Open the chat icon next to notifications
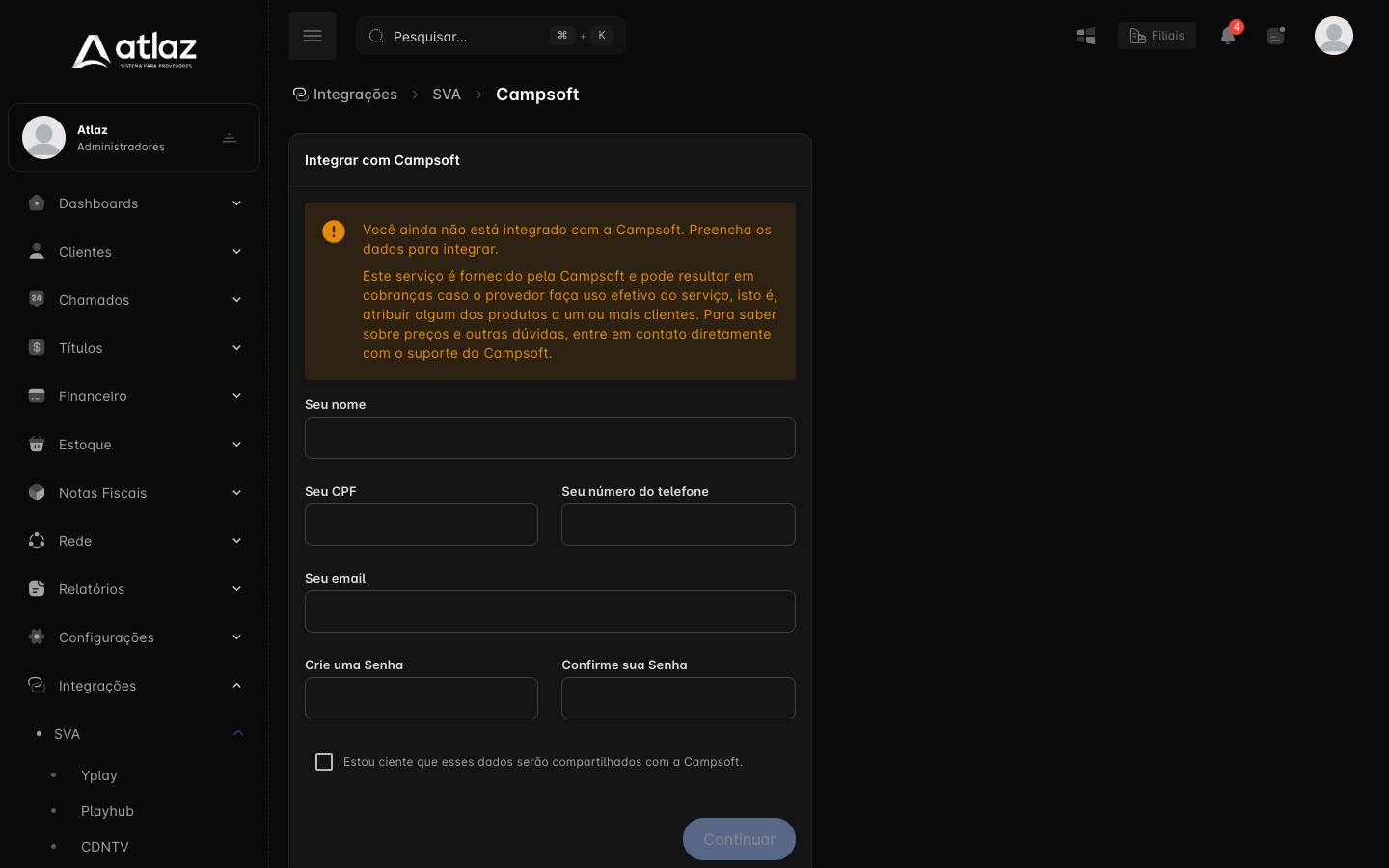 (x=1276, y=36)
